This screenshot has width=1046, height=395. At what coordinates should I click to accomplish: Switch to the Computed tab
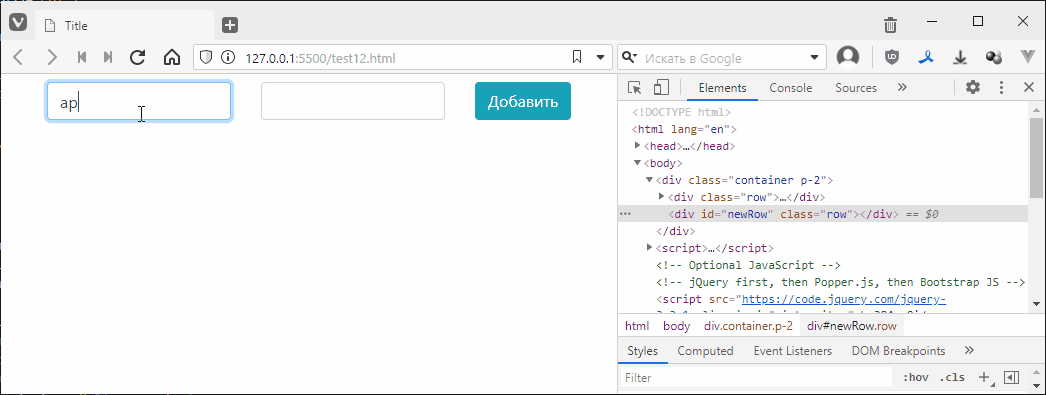point(705,351)
